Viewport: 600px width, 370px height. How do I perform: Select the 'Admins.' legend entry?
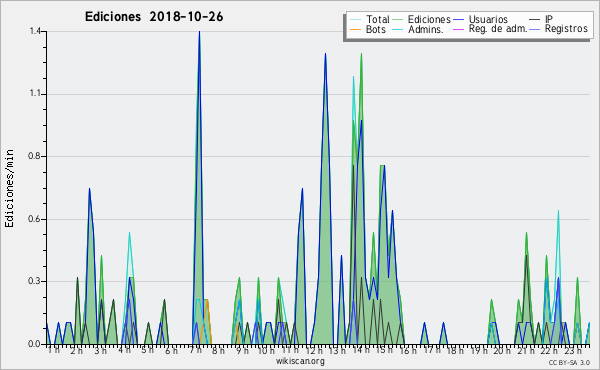point(426,29)
